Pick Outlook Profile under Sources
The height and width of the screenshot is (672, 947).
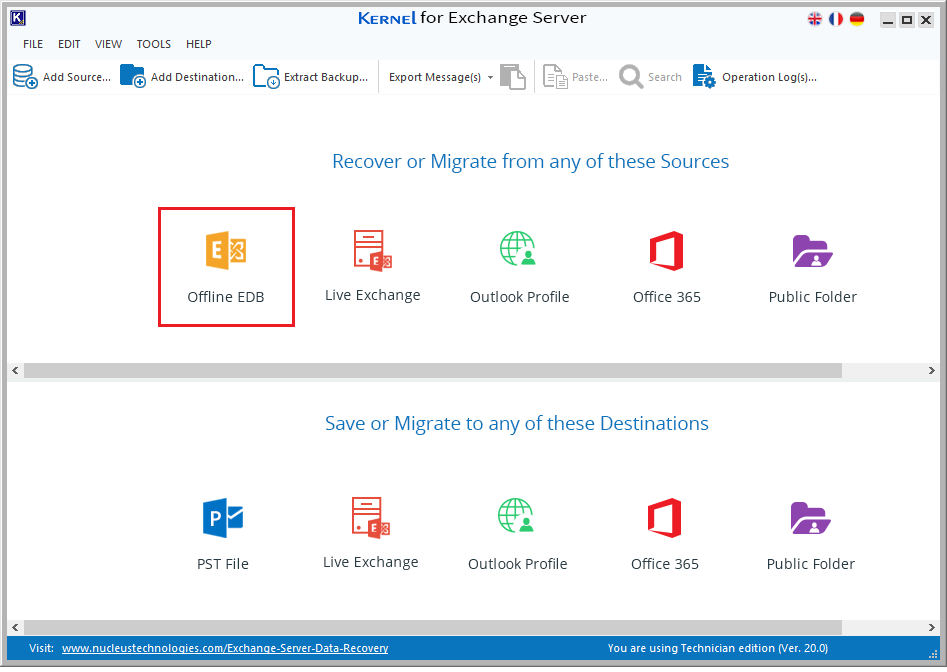tap(519, 267)
